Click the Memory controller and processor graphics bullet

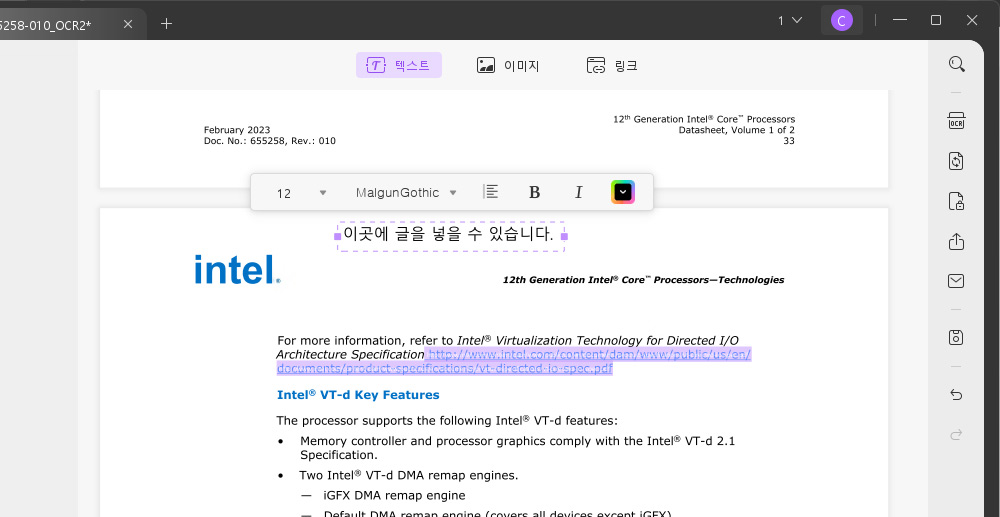[x=517, y=448]
